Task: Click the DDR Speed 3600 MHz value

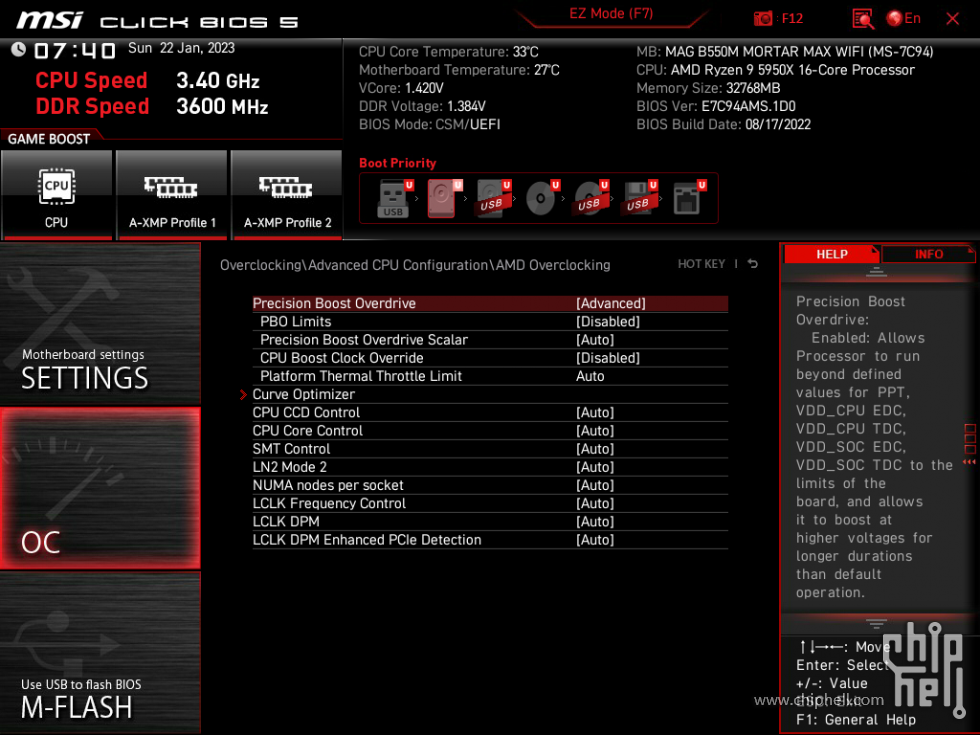Action: click(222, 106)
